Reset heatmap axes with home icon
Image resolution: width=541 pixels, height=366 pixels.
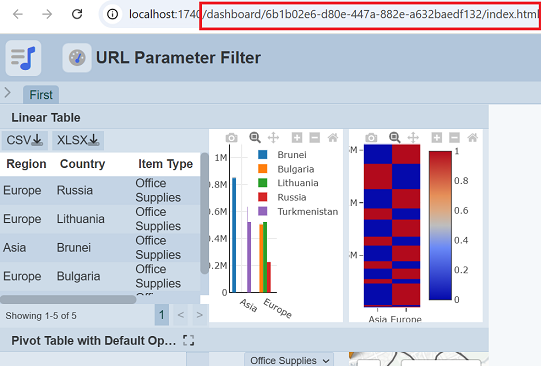472,138
